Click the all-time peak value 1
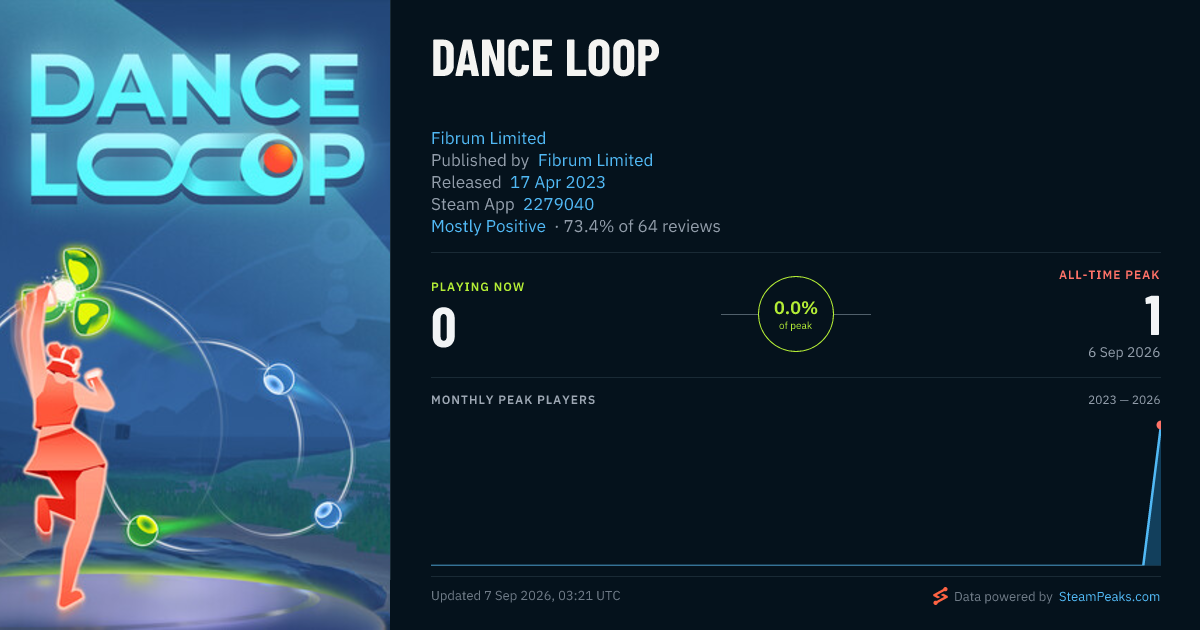Image resolution: width=1200 pixels, height=630 pixels. (1153, 316)
